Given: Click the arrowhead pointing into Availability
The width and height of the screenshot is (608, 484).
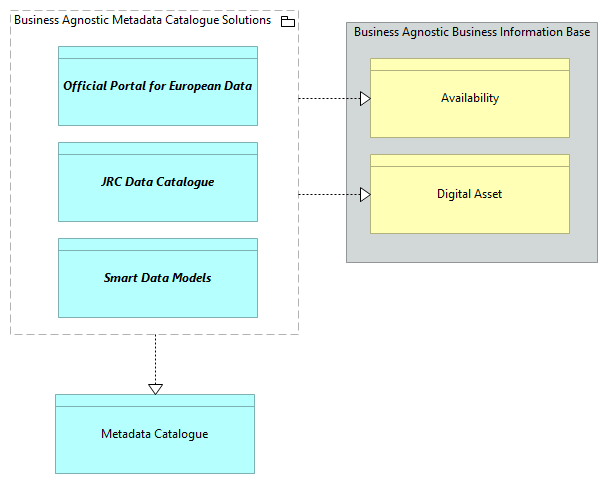Looking at the screenshot, I should [365, 99].
